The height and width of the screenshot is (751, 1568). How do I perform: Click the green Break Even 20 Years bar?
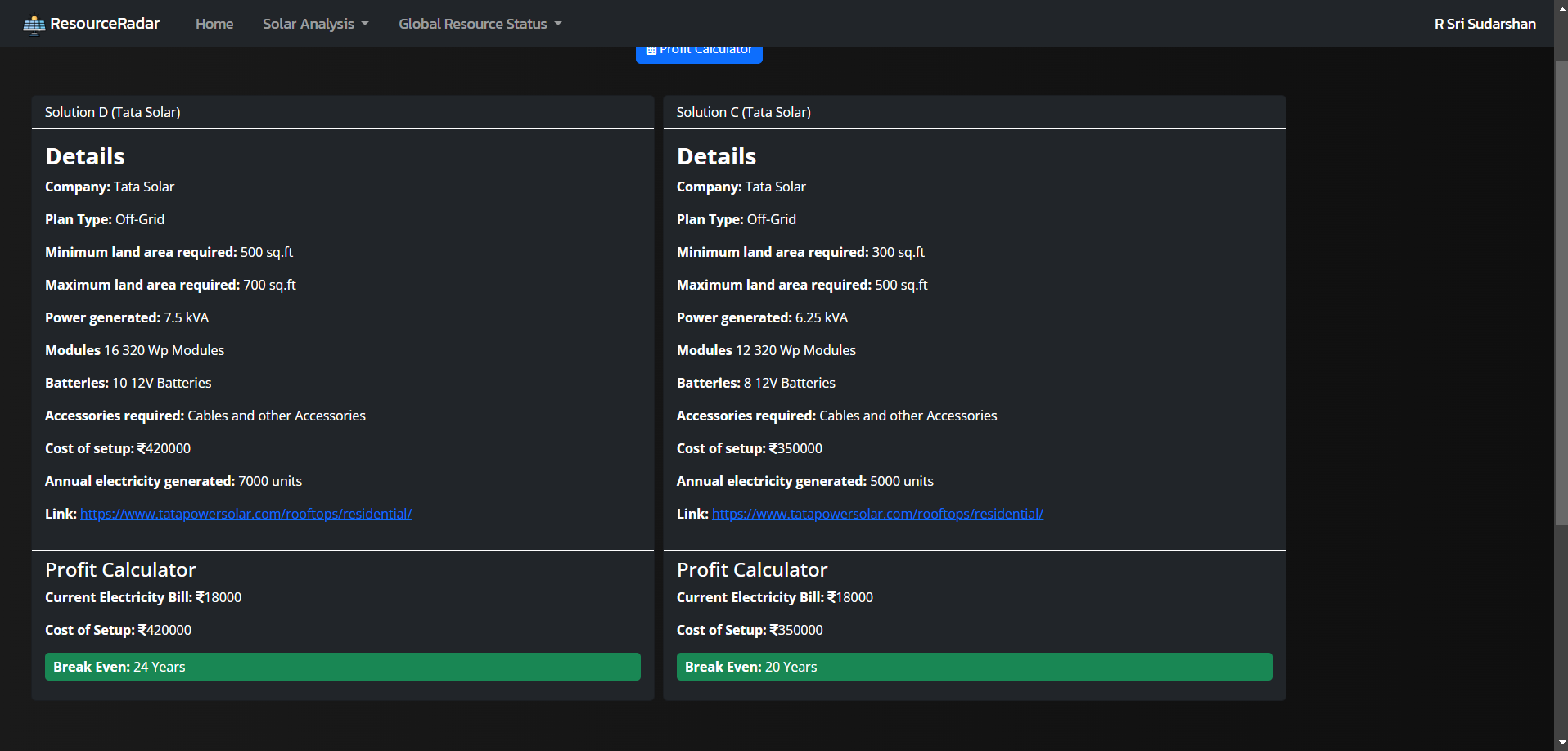[x=974, y=667]
